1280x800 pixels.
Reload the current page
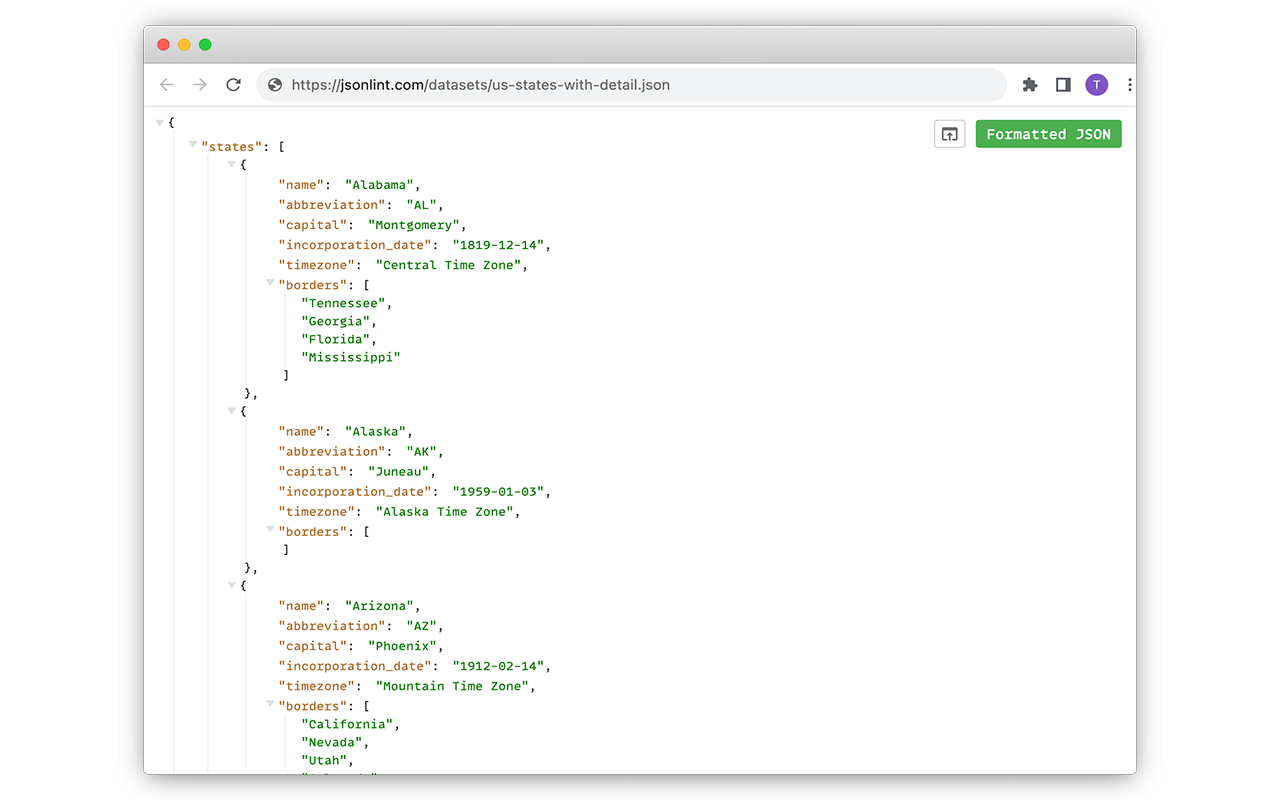coord(233,85)
